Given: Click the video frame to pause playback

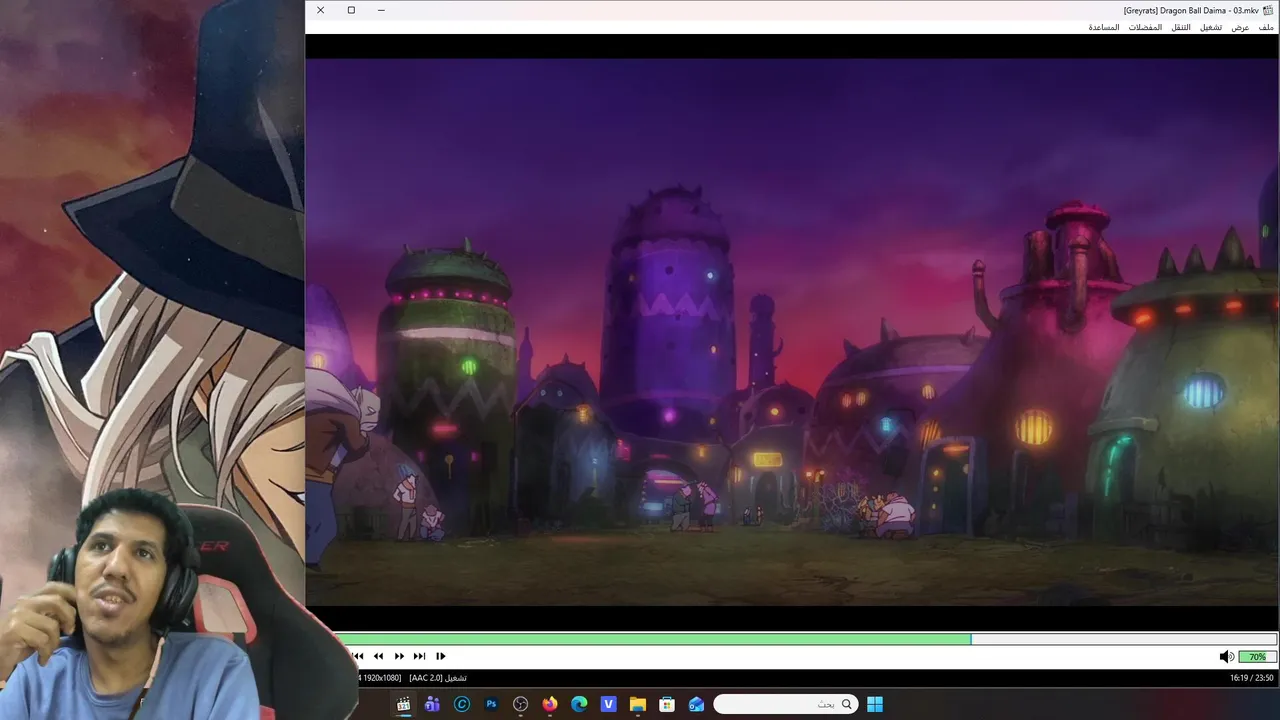Looking at the screenshot, I should [x=792, y=331].
